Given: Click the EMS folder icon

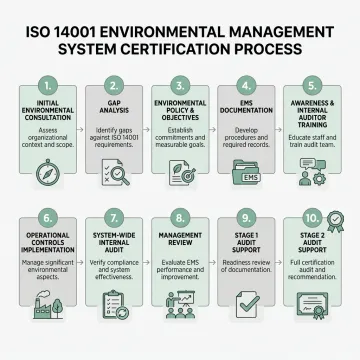Looking at the screenshot, I should tap(247, 172).
